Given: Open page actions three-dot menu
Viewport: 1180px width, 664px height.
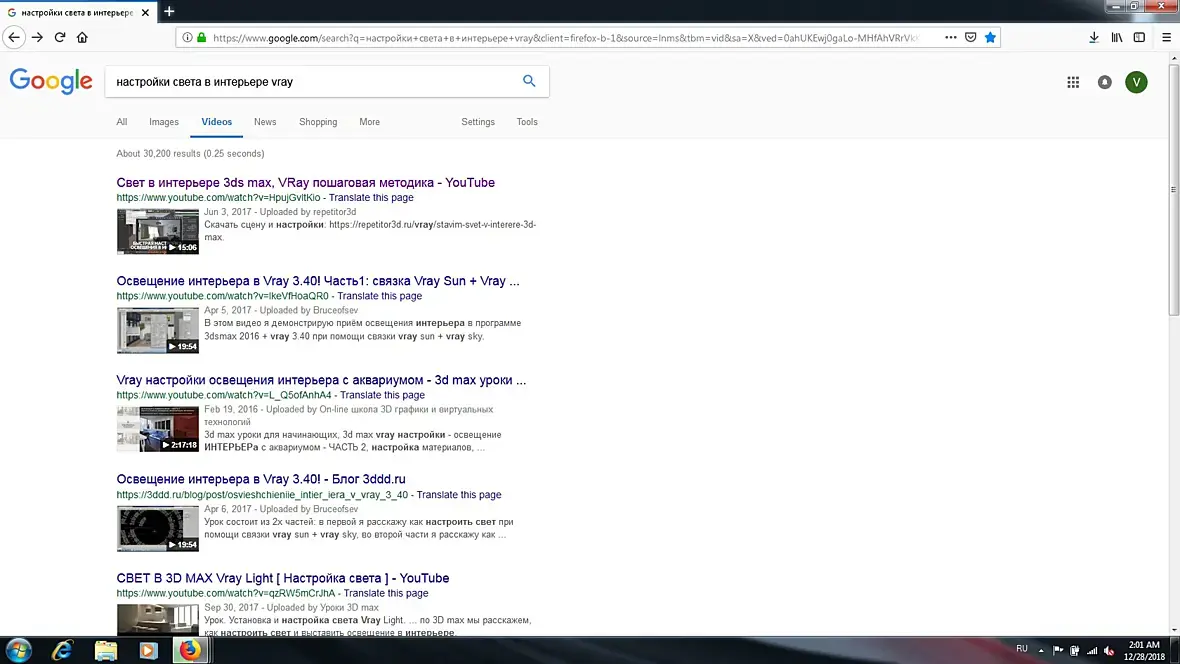Looking at the screenshot, I should click(x=950, y=37).
